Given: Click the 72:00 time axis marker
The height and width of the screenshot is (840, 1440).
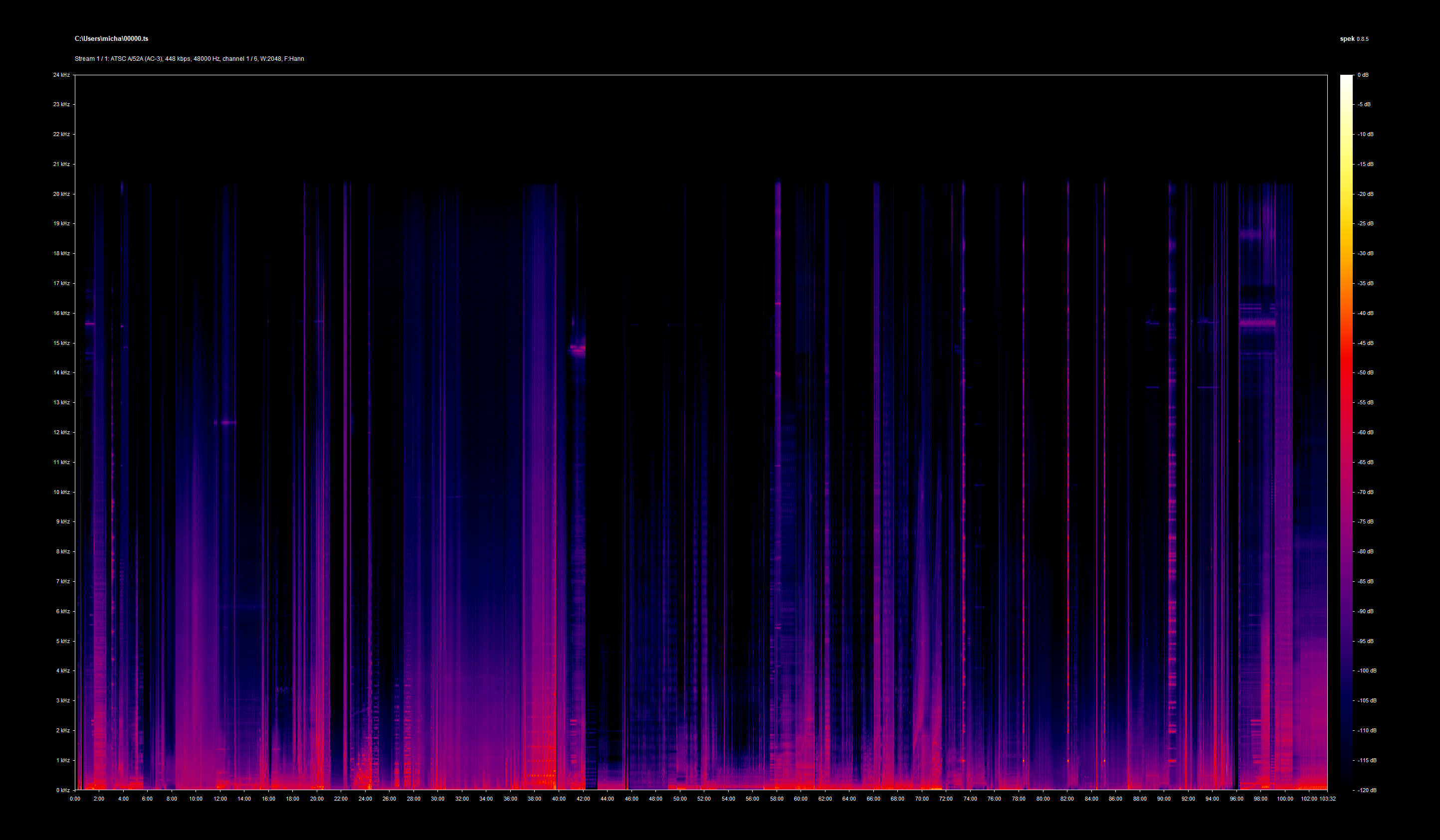Looking at the screenshot, I should tap(946, 799).
